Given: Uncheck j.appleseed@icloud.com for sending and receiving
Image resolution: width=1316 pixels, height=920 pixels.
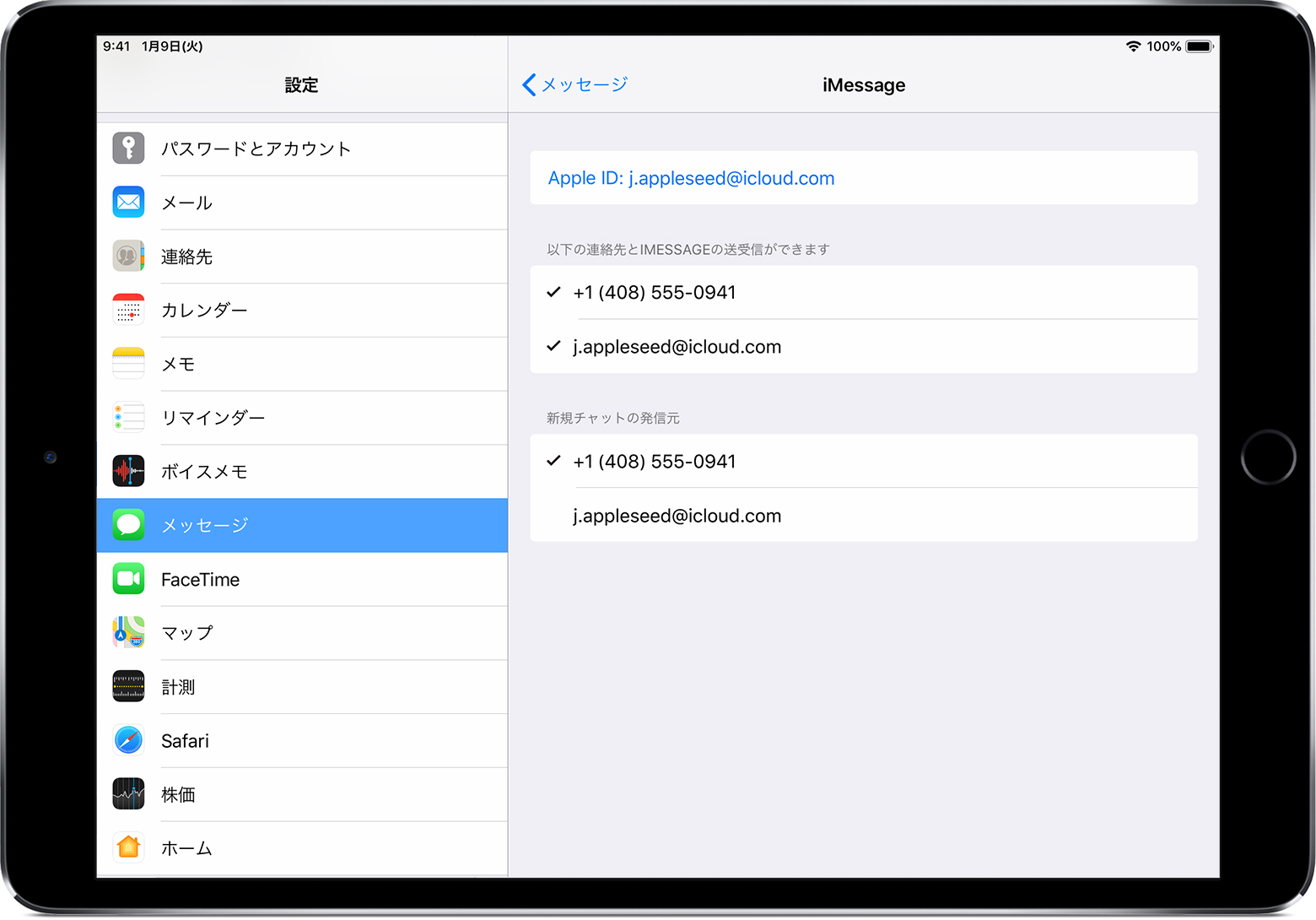Looking at the screenshot, I should point(864,347).
